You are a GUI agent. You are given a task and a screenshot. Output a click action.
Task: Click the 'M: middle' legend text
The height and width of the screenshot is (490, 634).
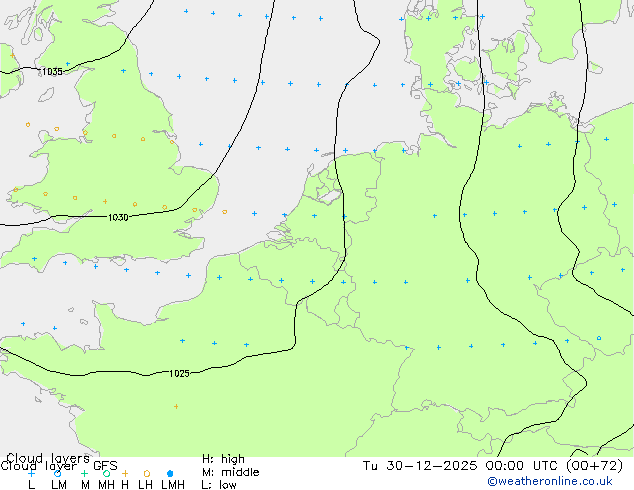coord(230,472)
